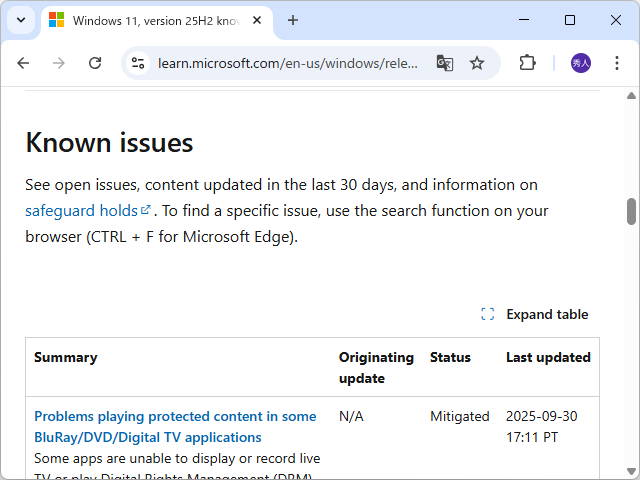Viewport: 640px width, 480px height.
Task: Open new tab with plus button
Action: pos(293,20)
